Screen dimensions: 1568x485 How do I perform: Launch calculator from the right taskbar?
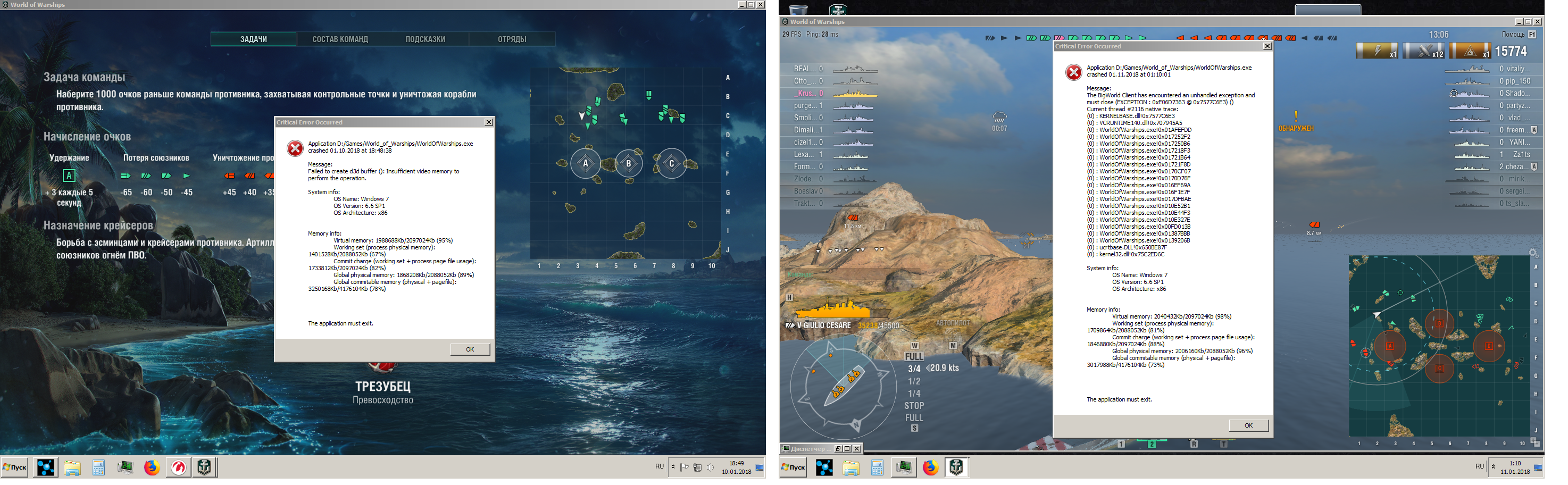click(877, 467)
